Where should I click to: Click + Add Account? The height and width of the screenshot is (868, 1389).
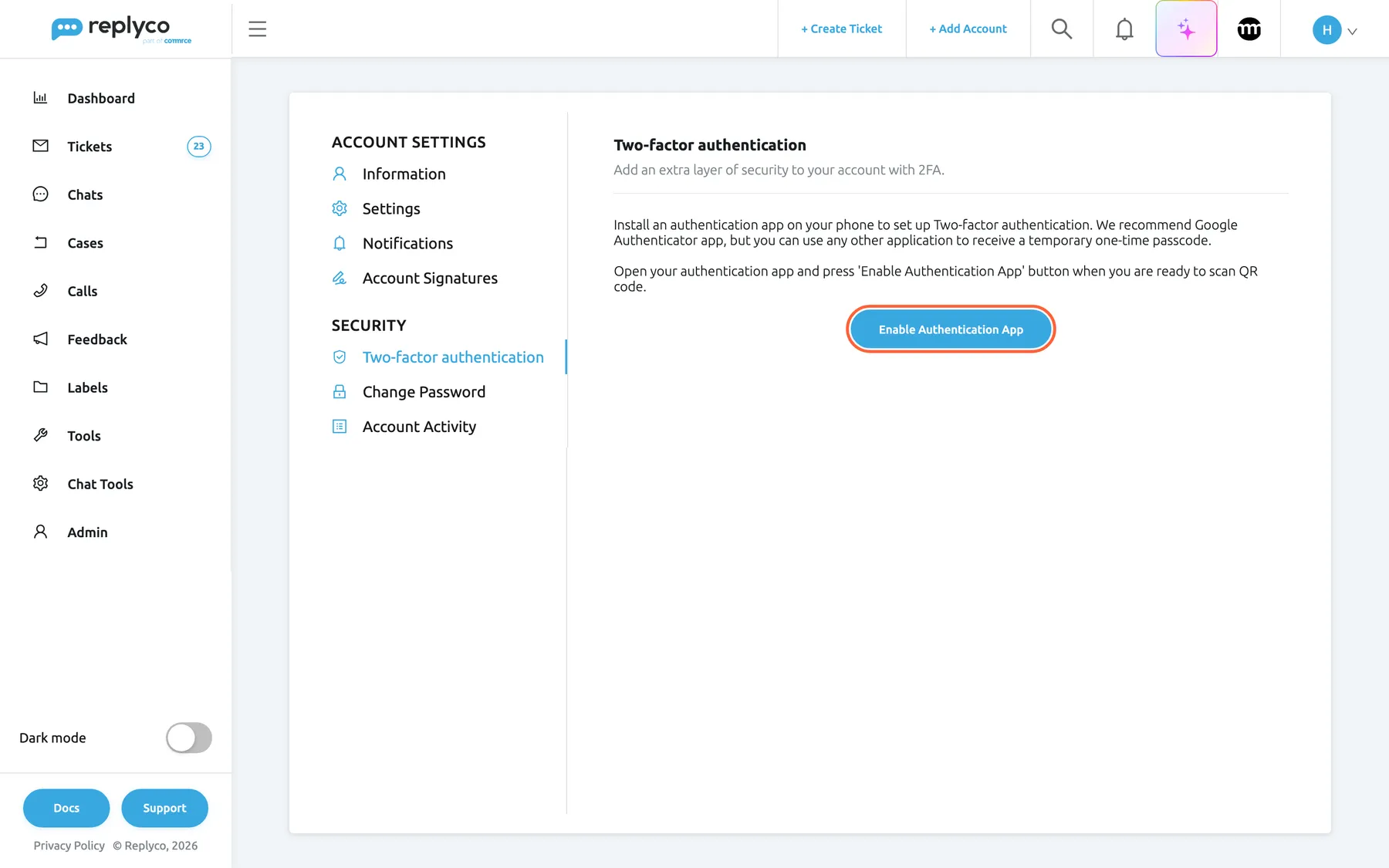968,29
